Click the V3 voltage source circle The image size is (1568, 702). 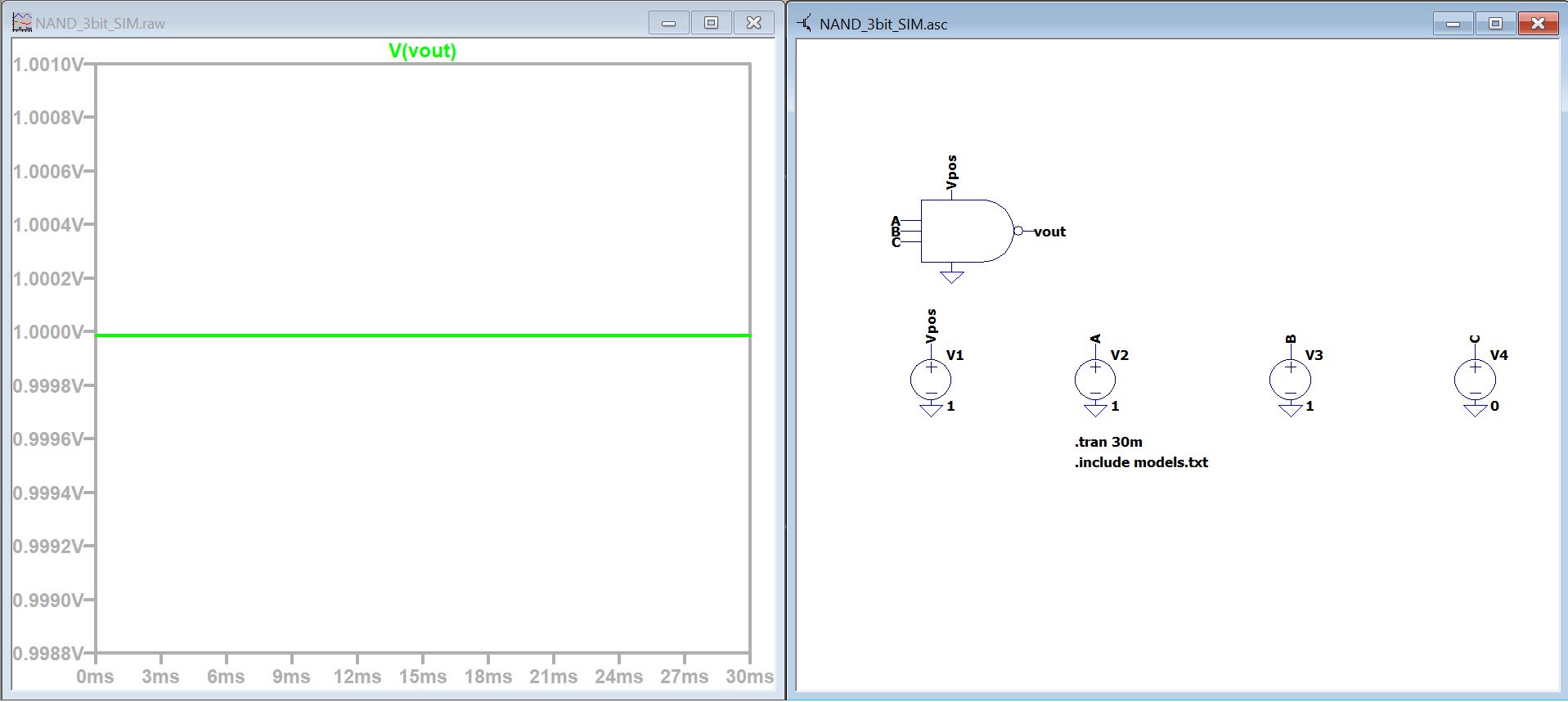click(x=1290, y=380)
